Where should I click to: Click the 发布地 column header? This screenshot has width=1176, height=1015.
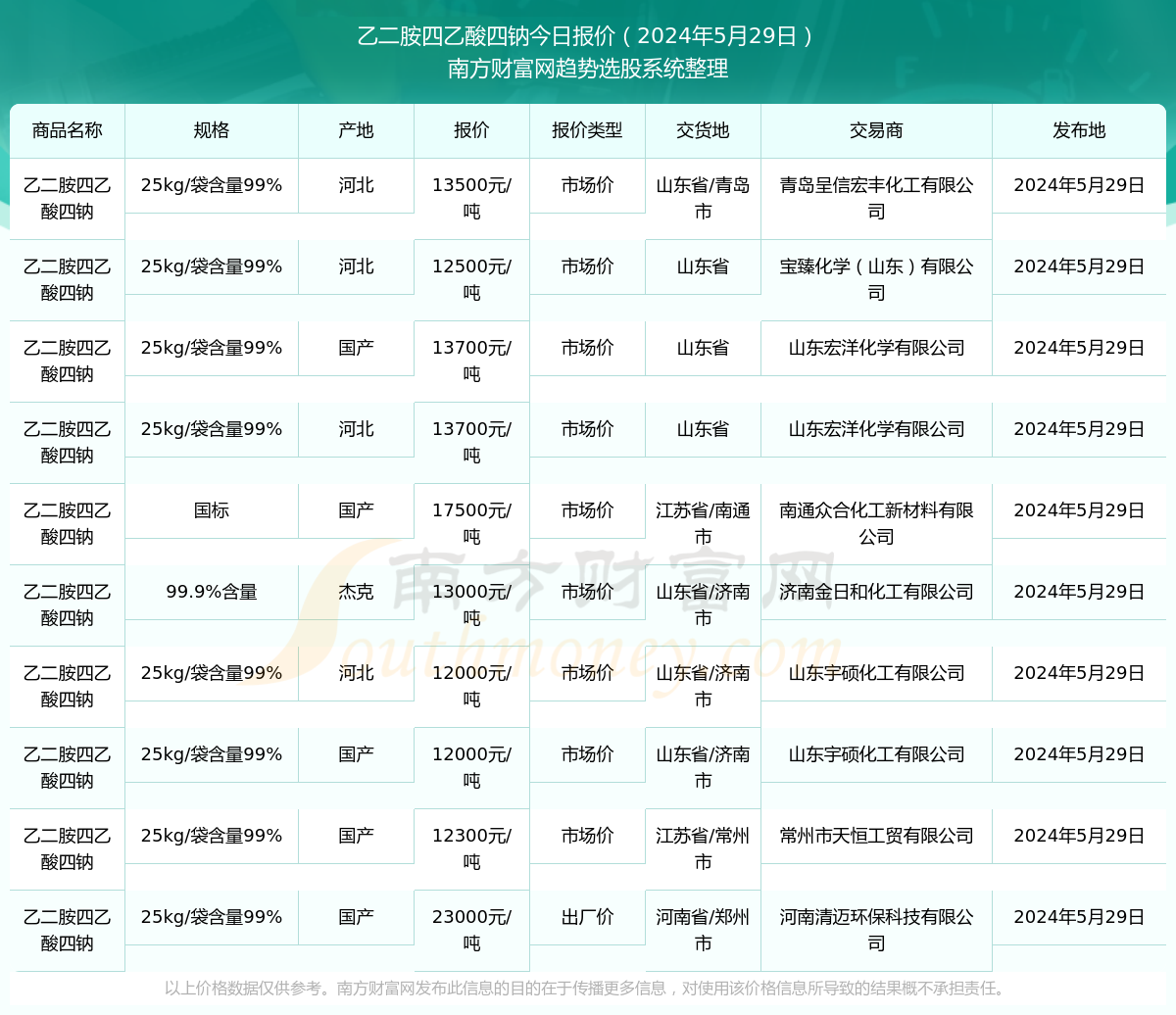coord(1079,130)
